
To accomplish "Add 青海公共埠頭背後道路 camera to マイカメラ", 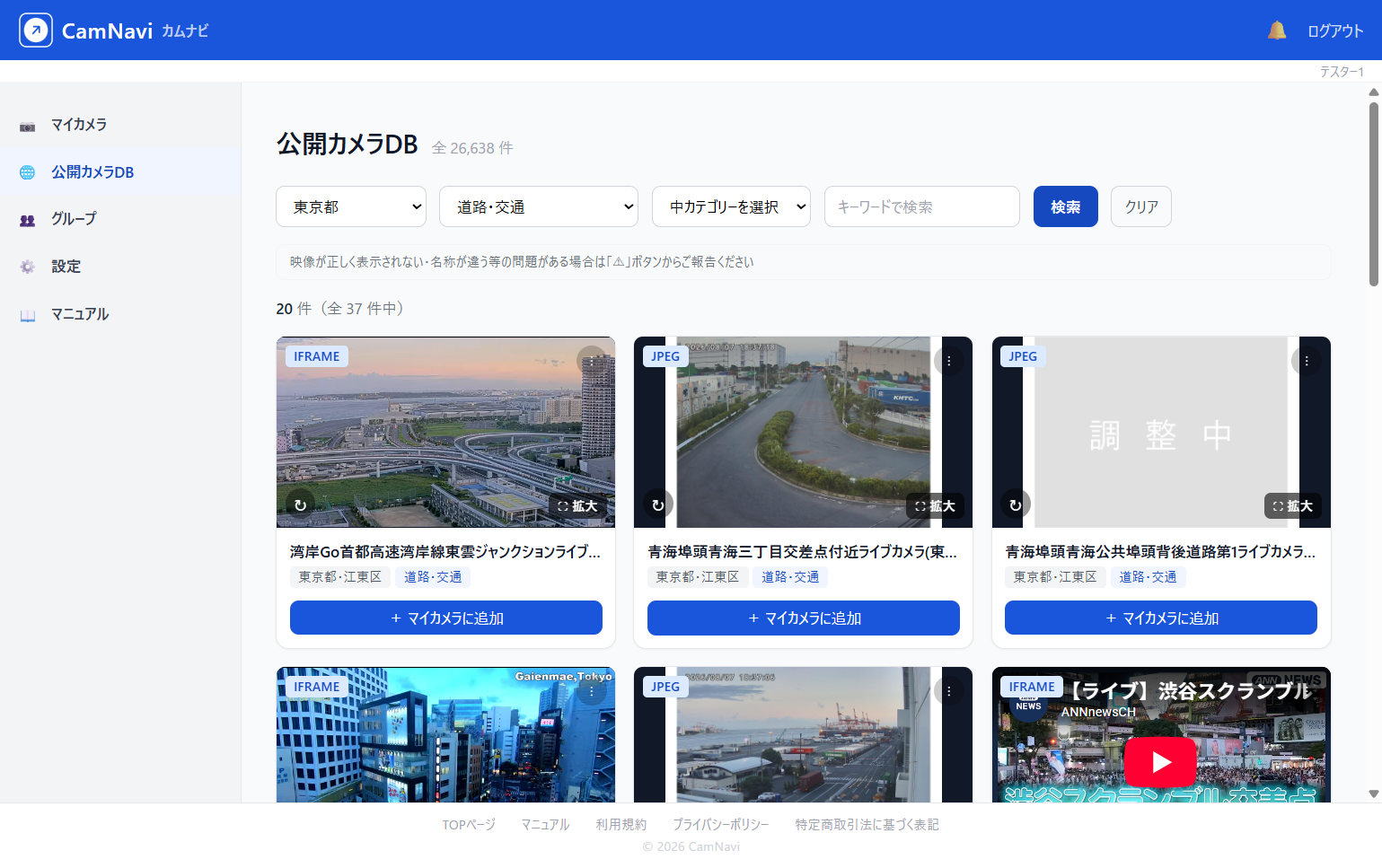I will [1161, 618].
